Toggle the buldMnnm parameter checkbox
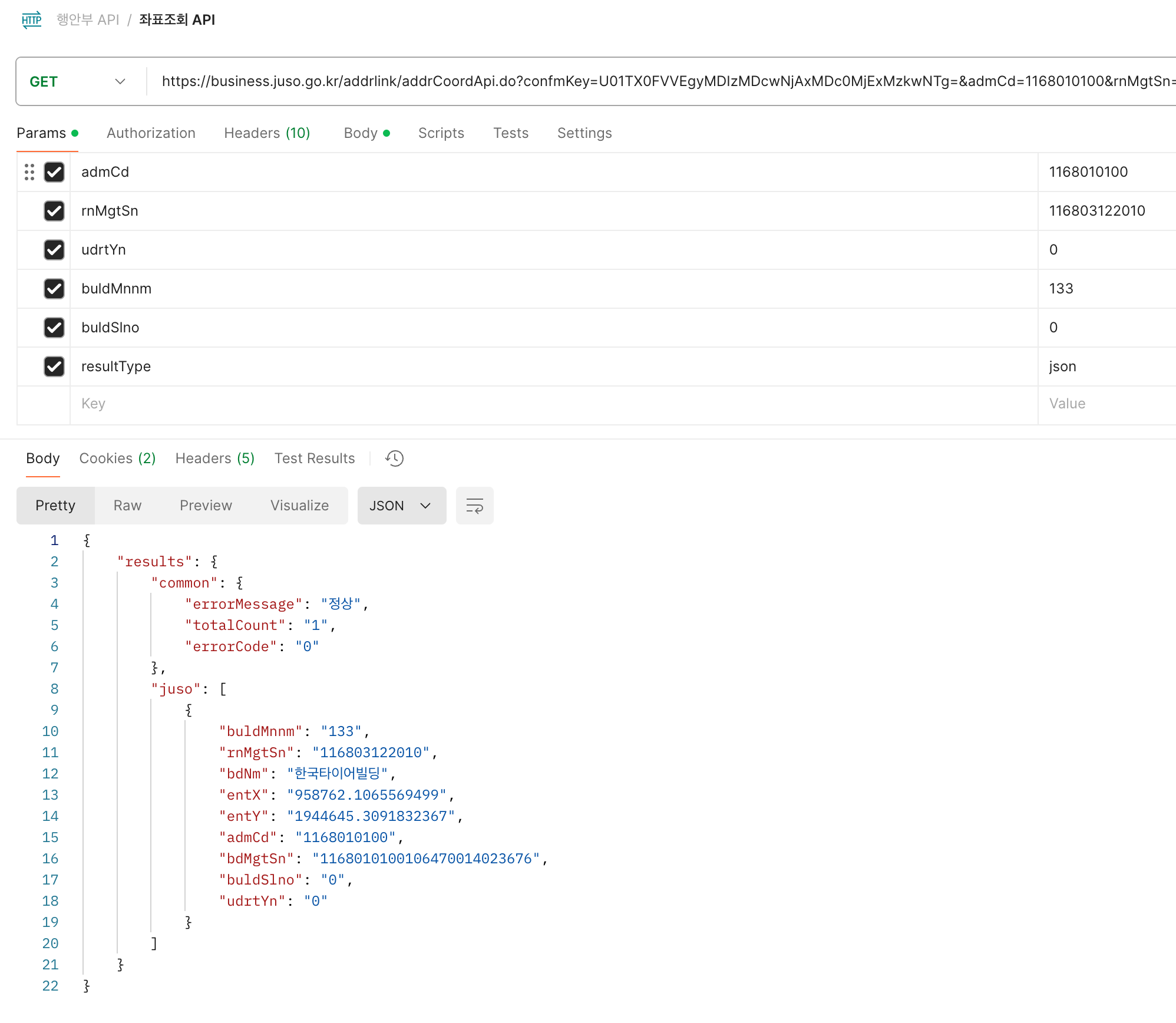 click(x=55, y=288)
